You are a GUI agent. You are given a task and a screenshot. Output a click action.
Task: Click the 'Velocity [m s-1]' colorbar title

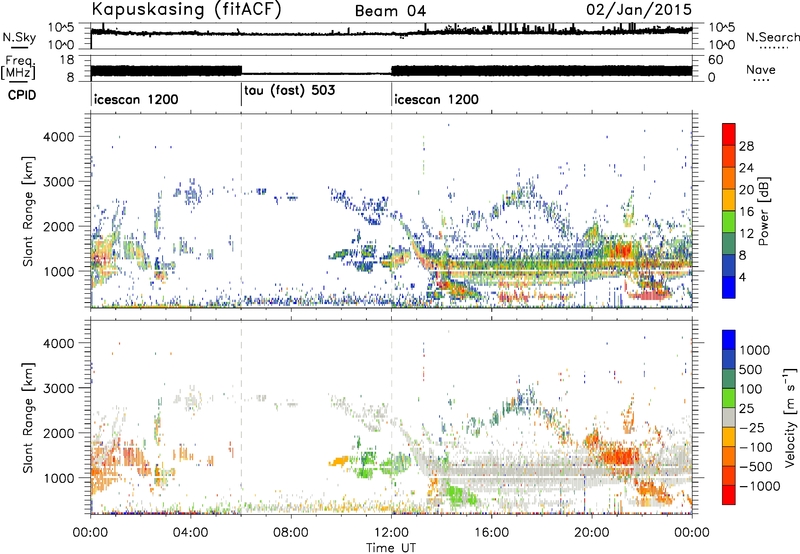pos(790,417)
